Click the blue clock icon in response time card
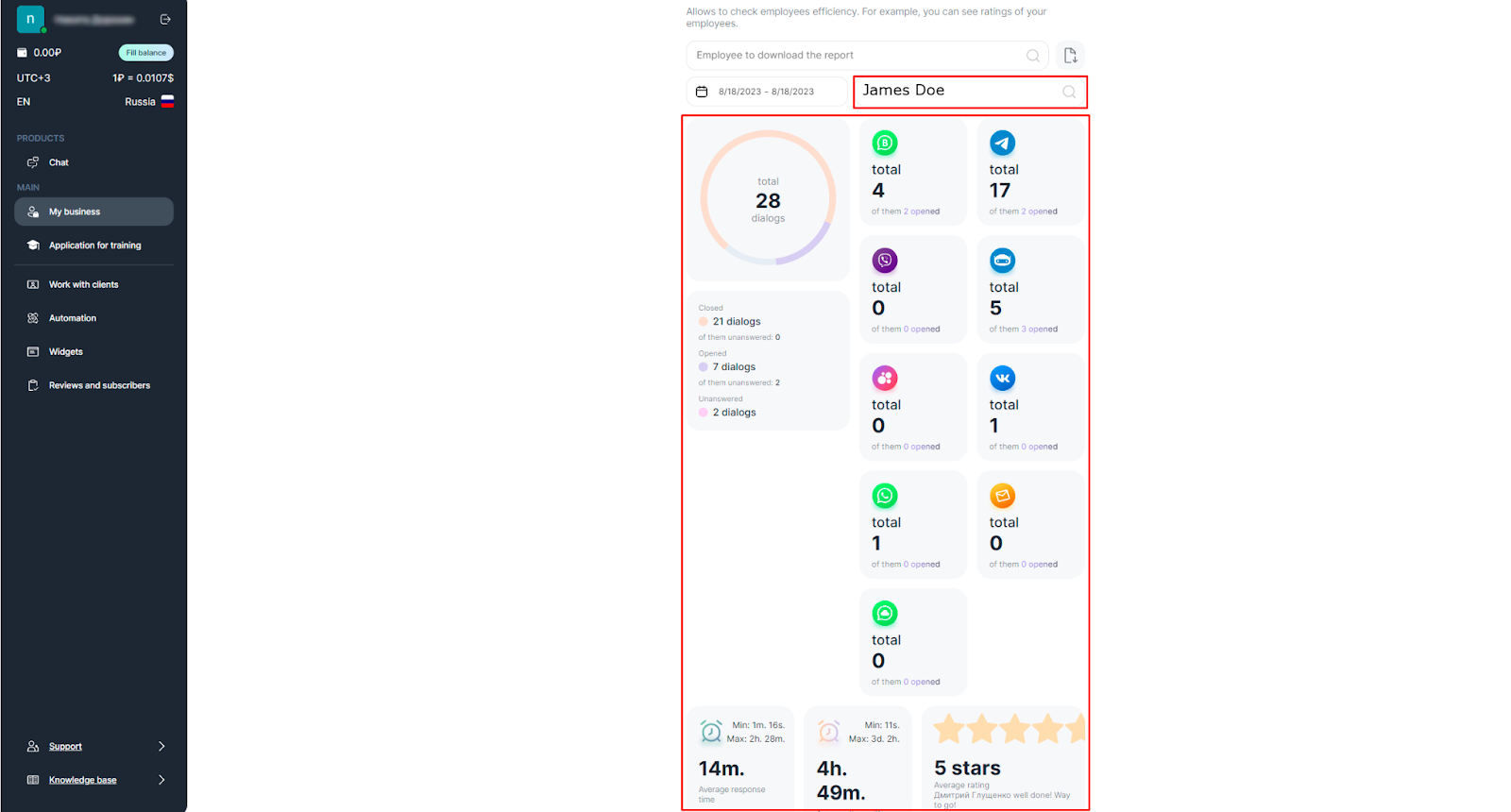Screen dimensions: 1511x812 [711, 732]
